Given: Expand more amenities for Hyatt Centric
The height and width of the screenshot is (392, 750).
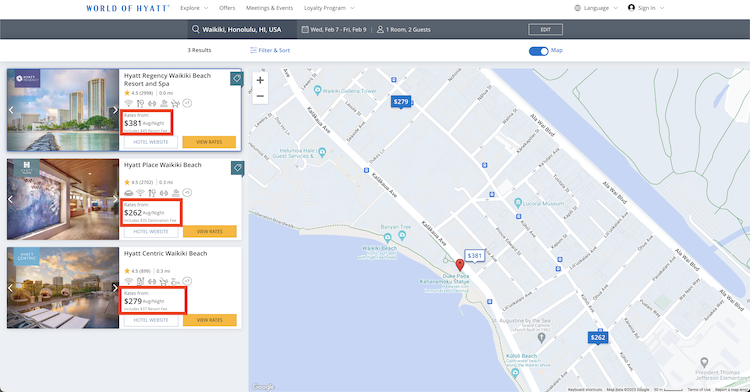Looking at the screenshot, I should coord(188,281).
